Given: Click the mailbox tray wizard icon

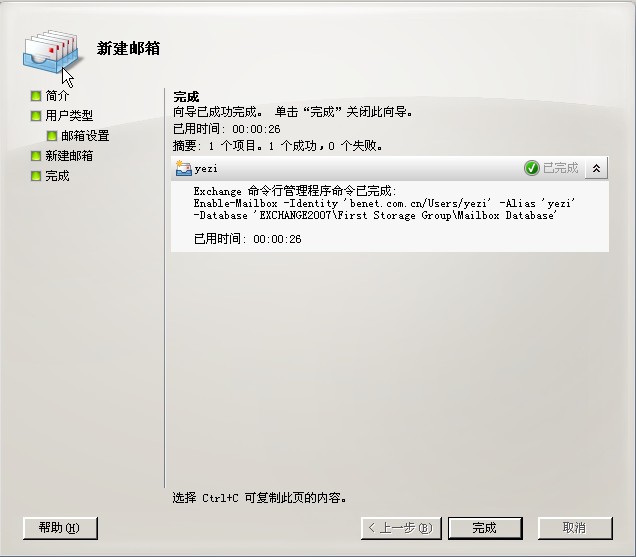Looking at the screenshot, I should point(51,52).
